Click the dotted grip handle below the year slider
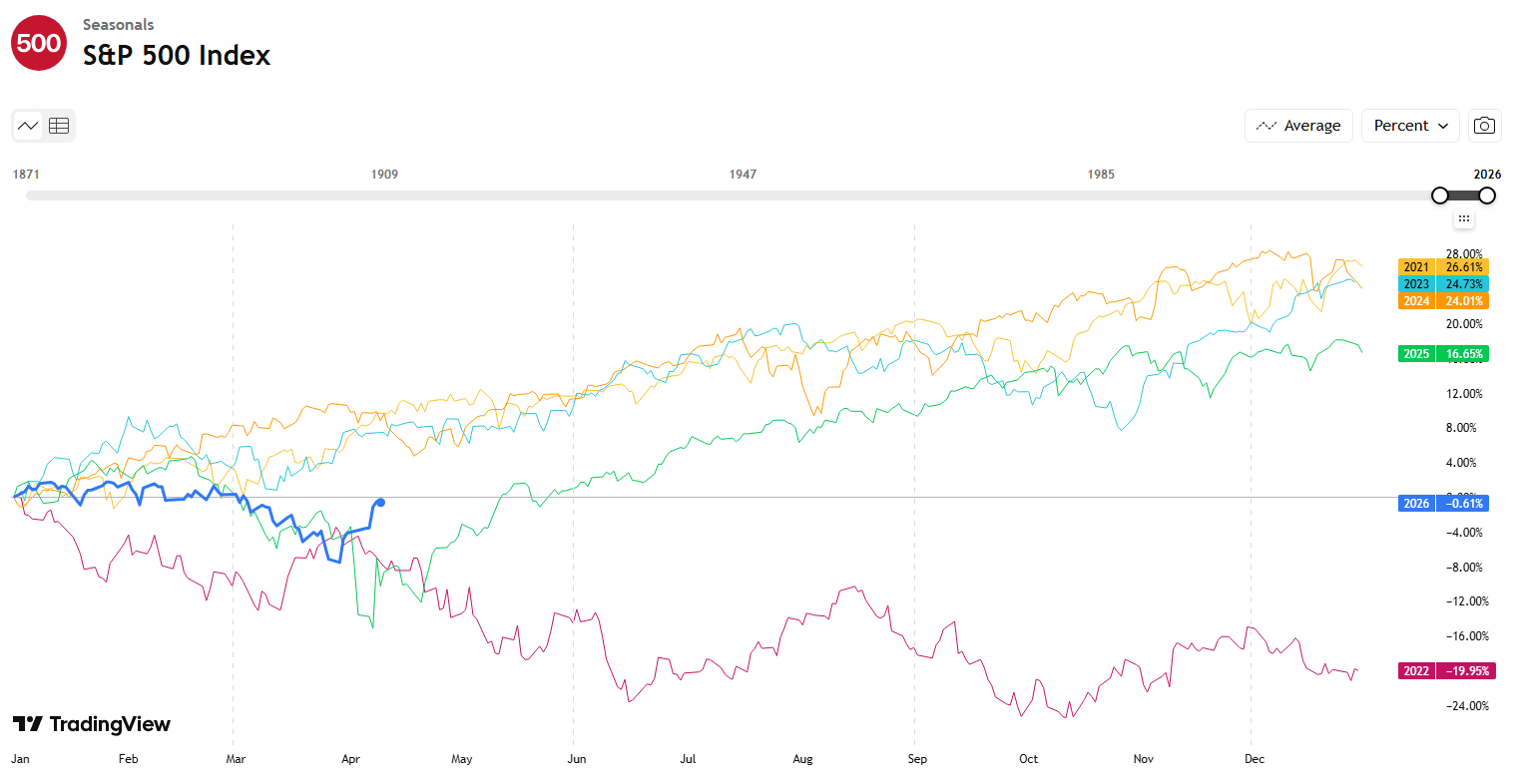Viewport: 1521px width, 784px height. [1463, 218]
